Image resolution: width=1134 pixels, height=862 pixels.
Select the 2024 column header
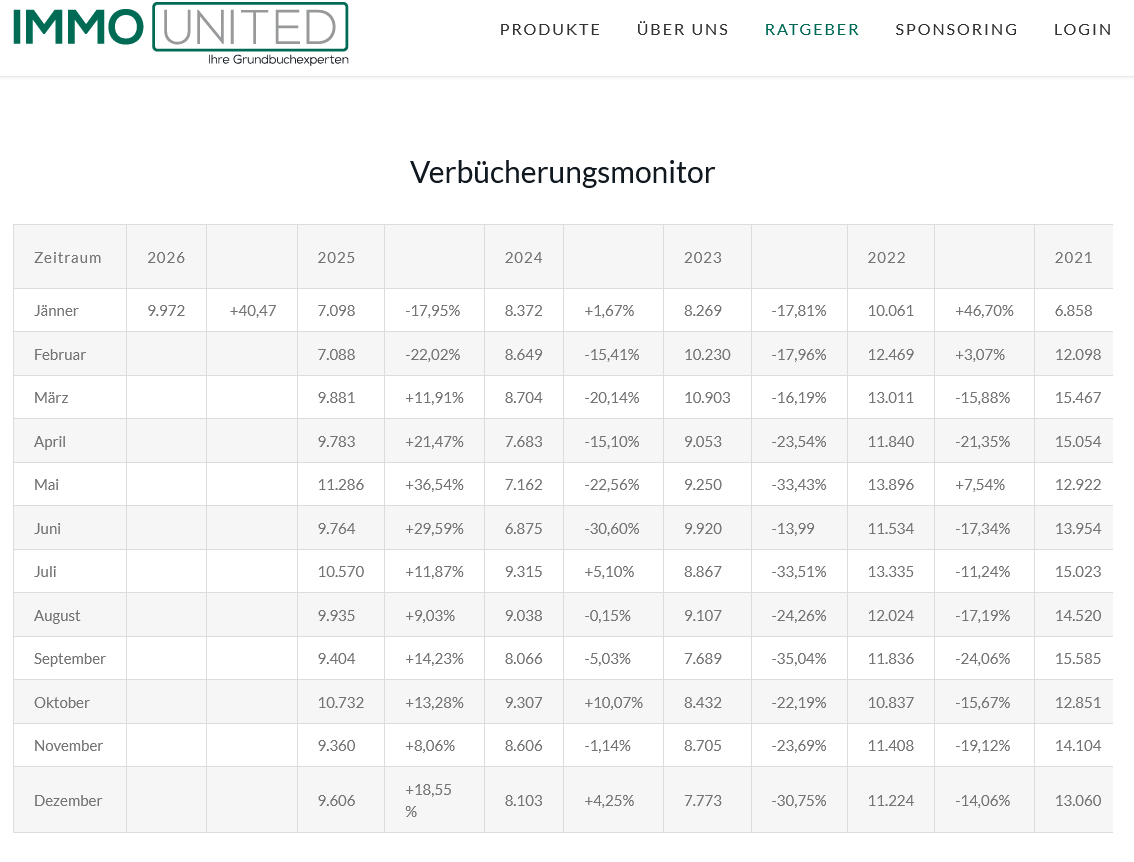coord(524,258)
